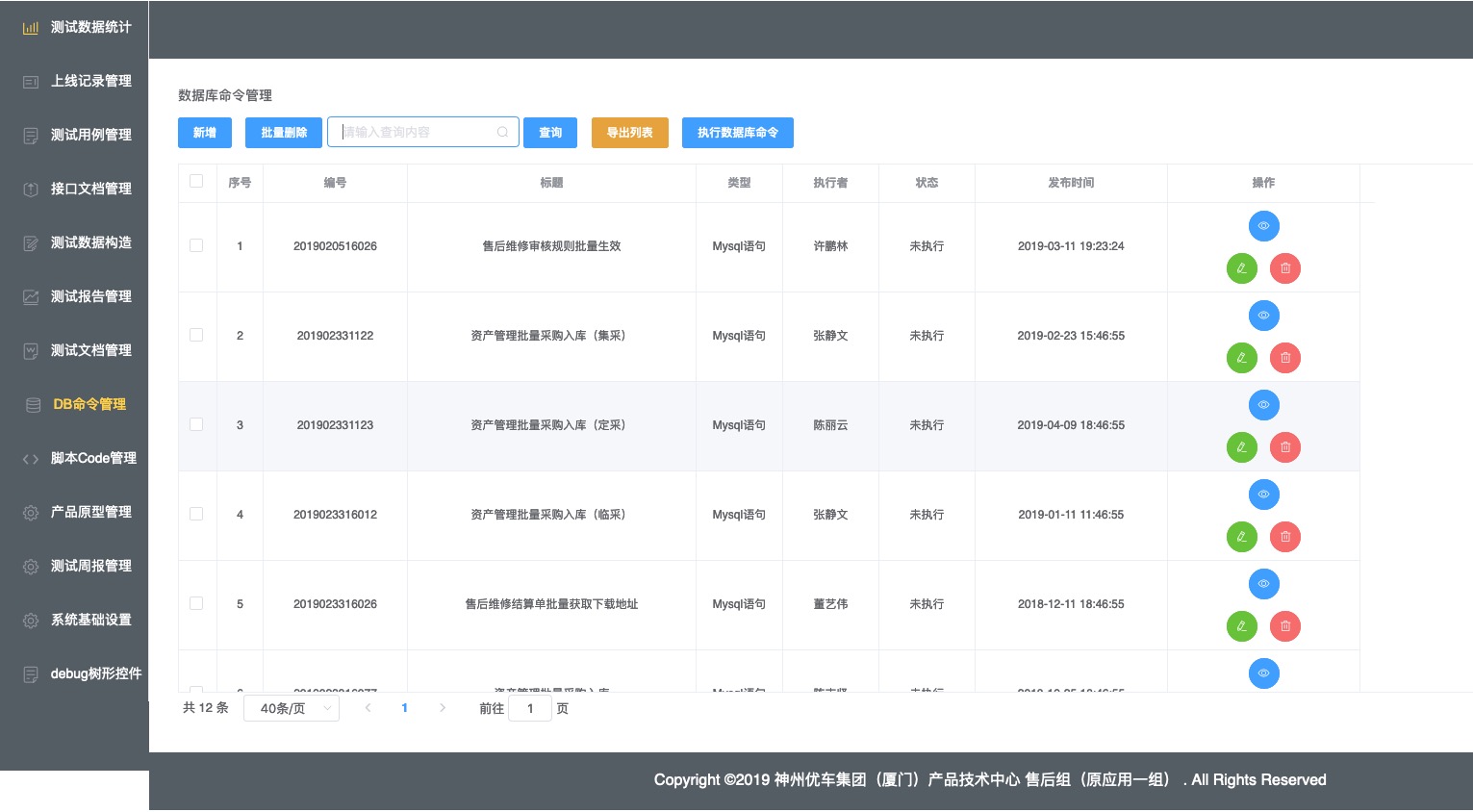
Task: Tick checkbox for row 3 陈丽云
Action: [x=196, y=424]
